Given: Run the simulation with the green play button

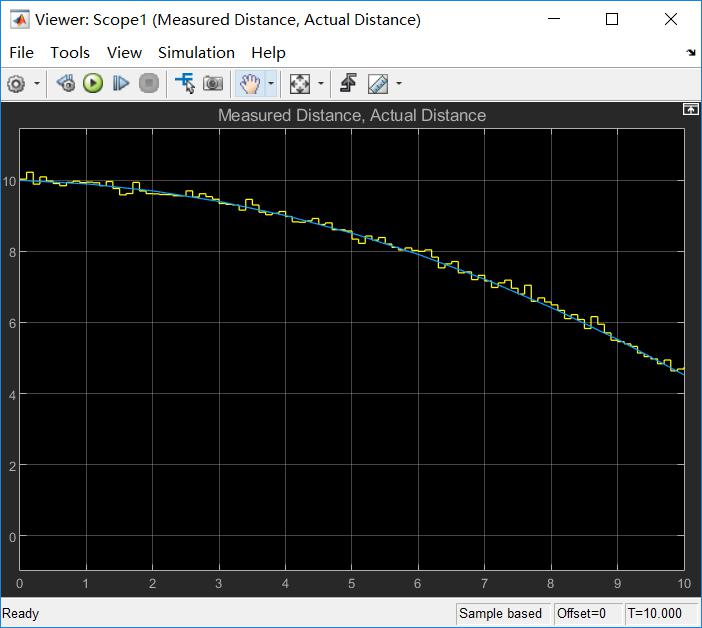Looking at the screenshot, I should 93,83.
